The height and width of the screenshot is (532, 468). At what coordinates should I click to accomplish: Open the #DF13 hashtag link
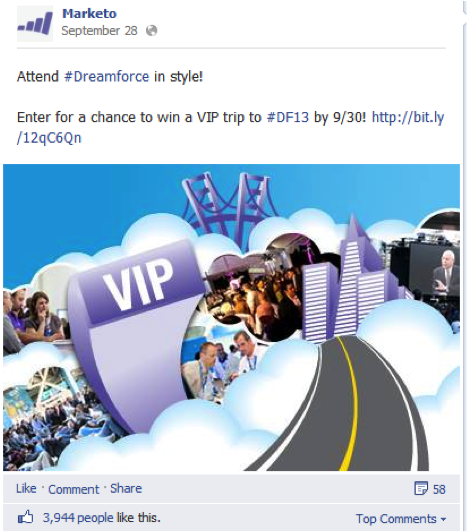(288, 117)
